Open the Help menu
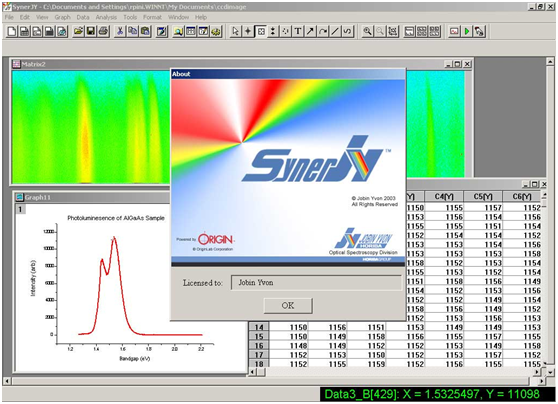Screen dimensions: 558x404 coord(201,17)
